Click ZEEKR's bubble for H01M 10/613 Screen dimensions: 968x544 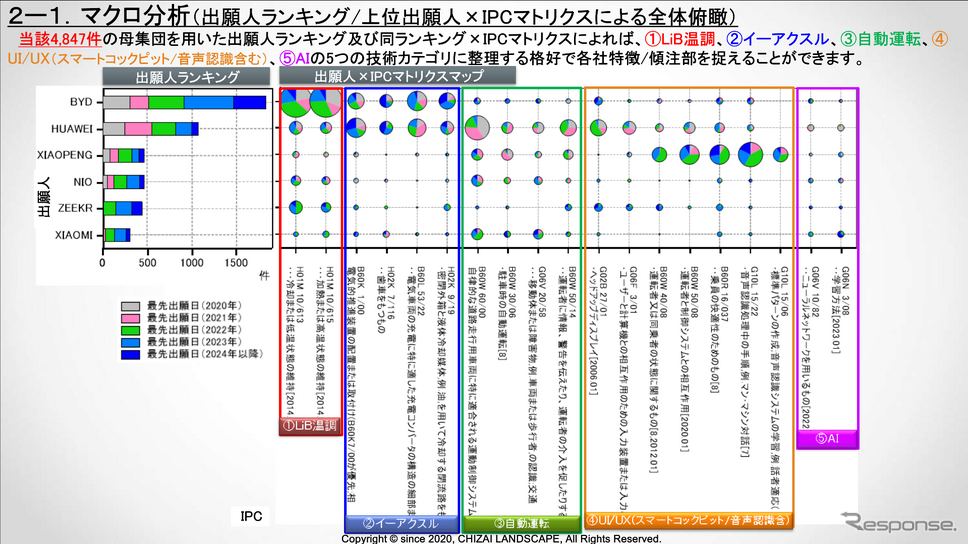pos(296,207)
